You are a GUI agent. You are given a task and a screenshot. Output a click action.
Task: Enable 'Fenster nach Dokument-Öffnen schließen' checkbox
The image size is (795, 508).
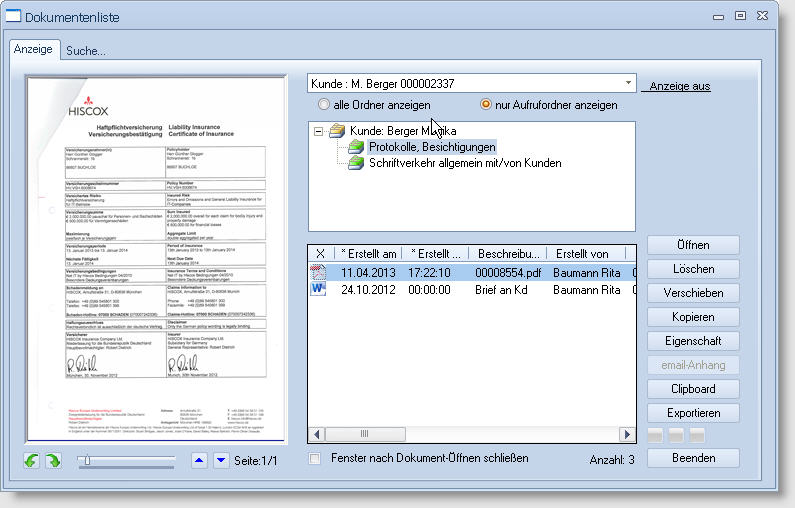pos(316,459)
